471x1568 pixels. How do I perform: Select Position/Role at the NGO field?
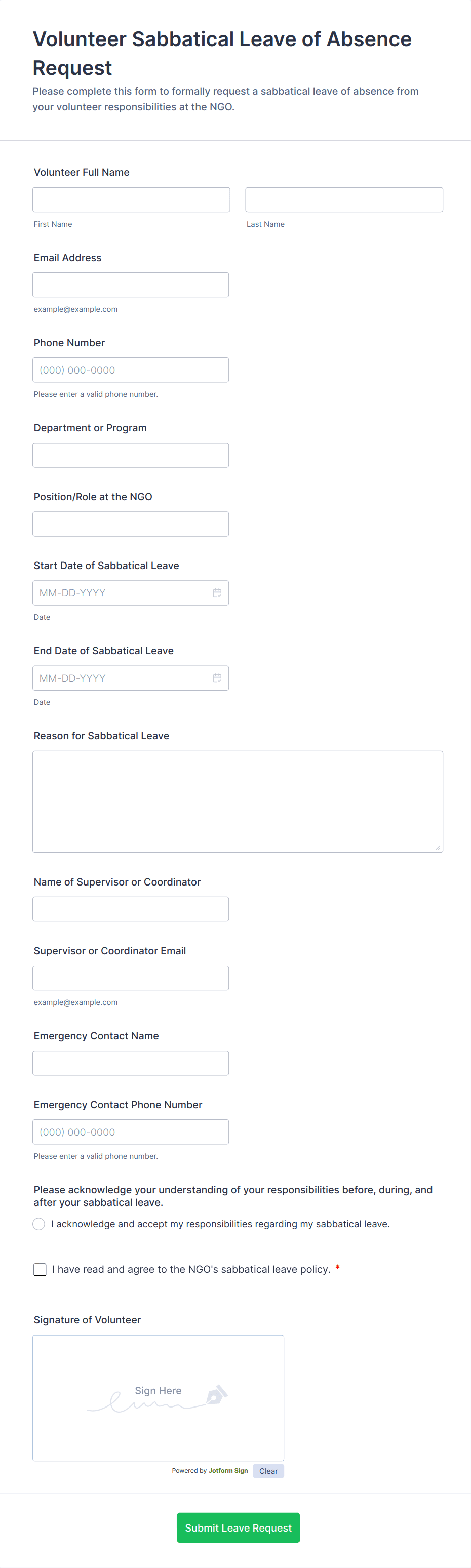tap(131, 524)
